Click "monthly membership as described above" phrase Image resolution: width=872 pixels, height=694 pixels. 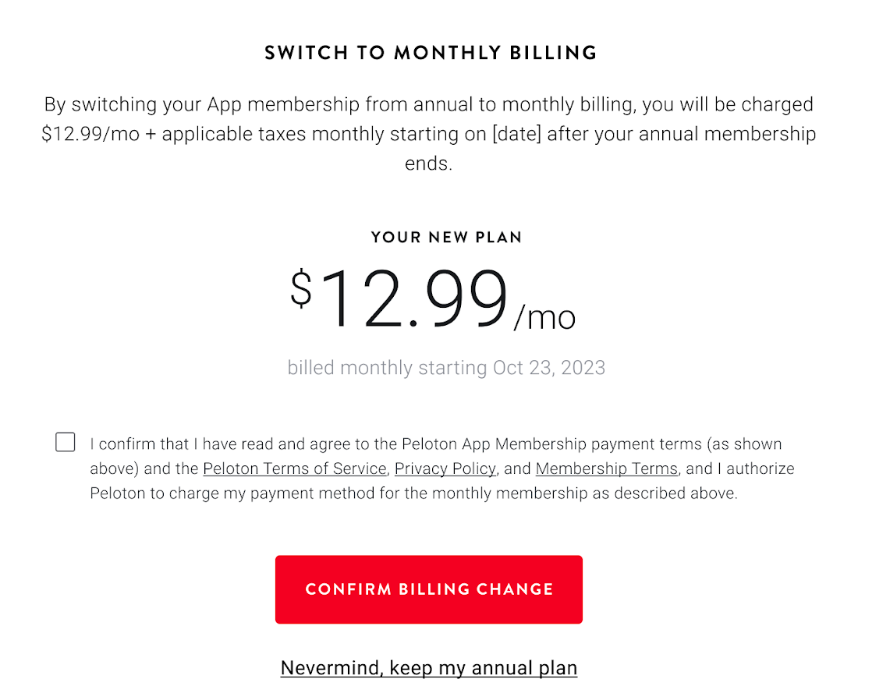coord(612,493)
